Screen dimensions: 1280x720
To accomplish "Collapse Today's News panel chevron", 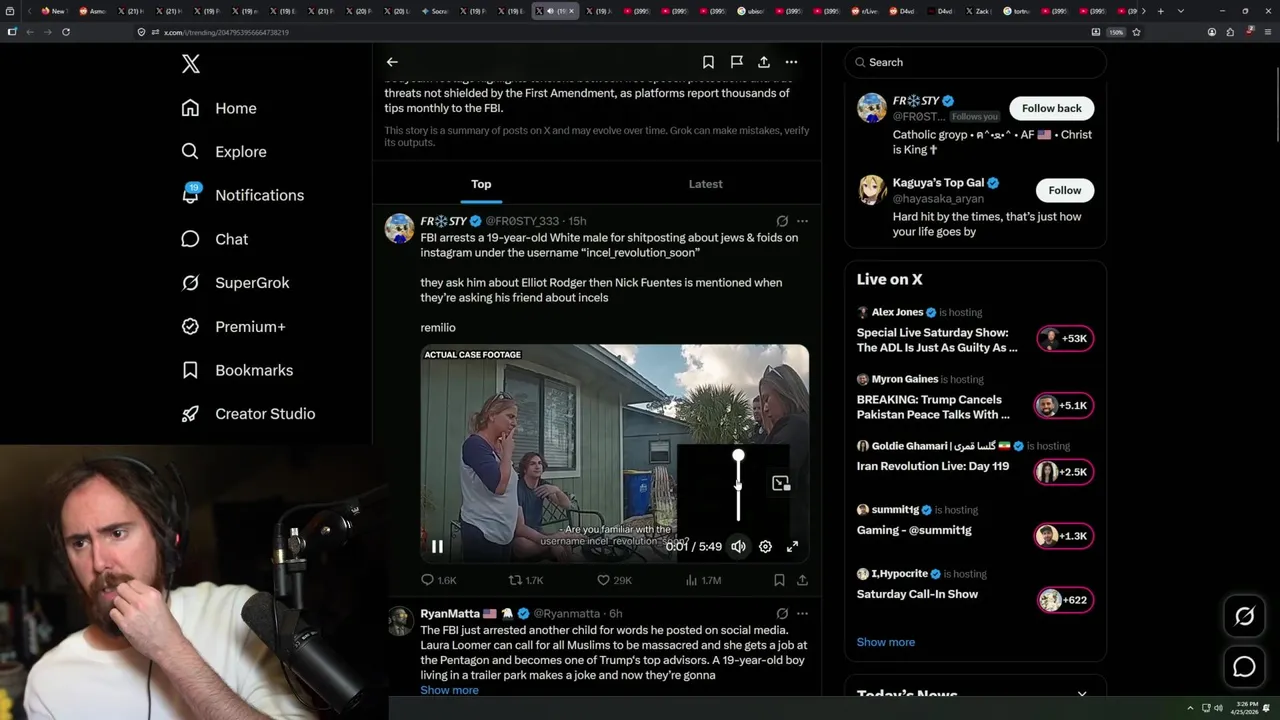I will pyautogui.click(x=1082, y=694).
